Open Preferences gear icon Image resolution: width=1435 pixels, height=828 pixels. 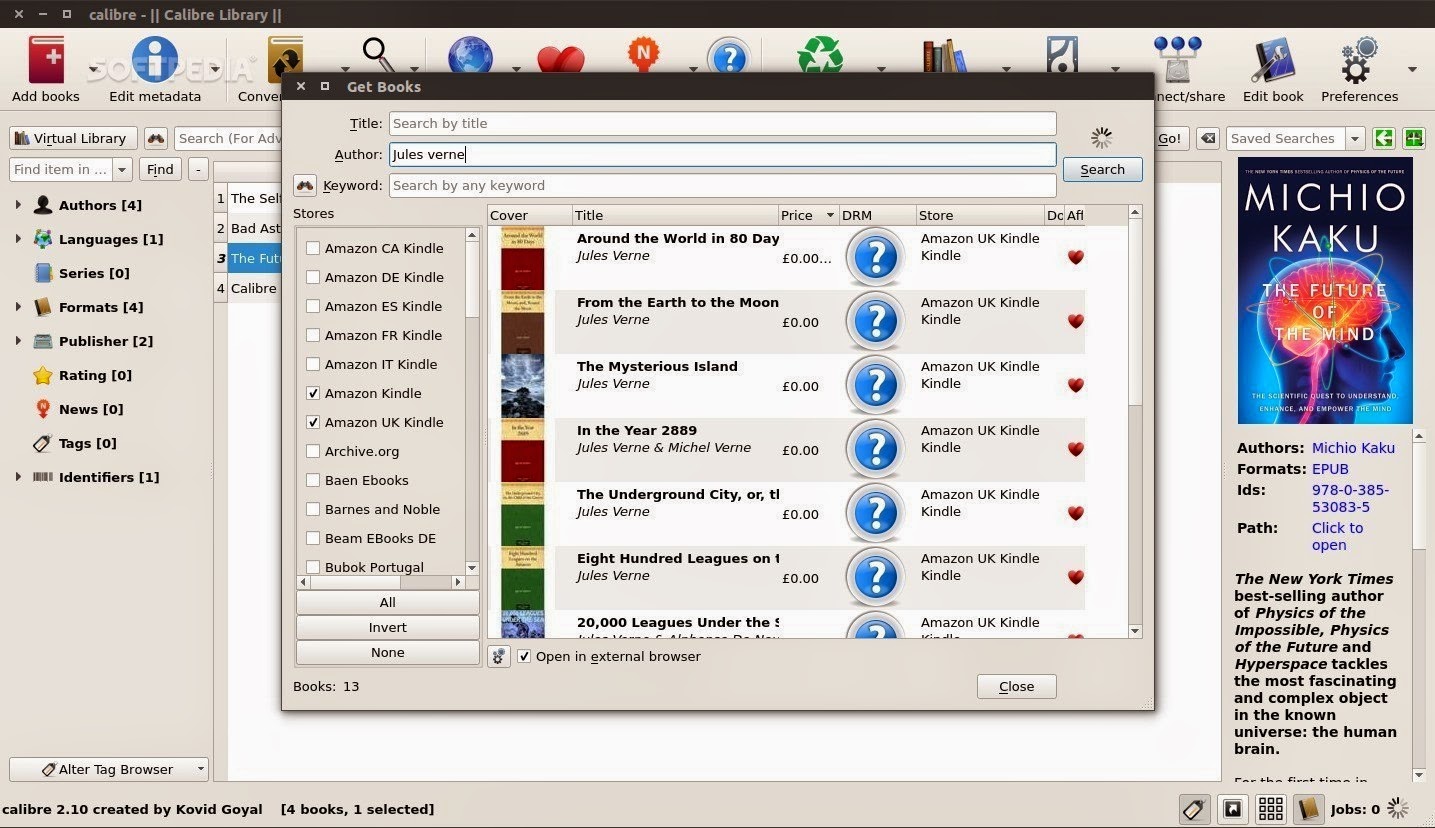[1359, 62]
